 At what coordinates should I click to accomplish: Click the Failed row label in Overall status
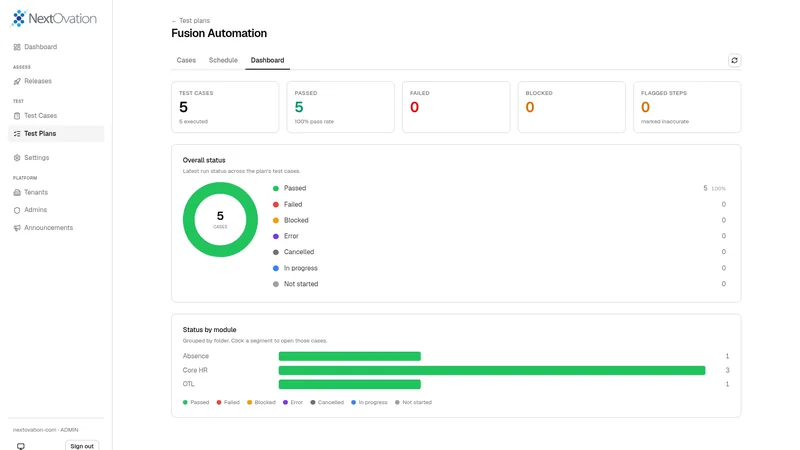[x=293, y=204]
